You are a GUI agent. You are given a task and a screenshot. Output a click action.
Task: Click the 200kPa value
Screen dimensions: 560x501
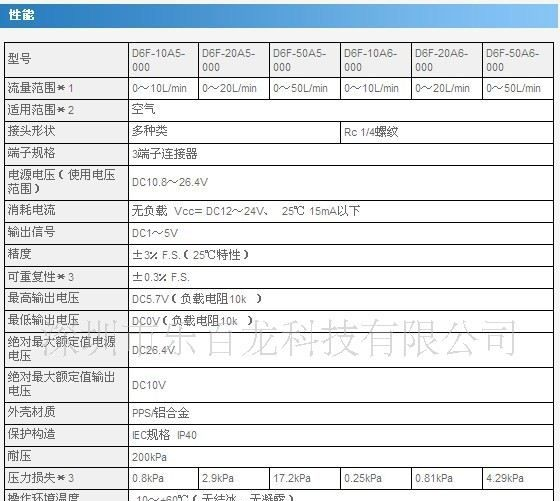tap(149, 457)
